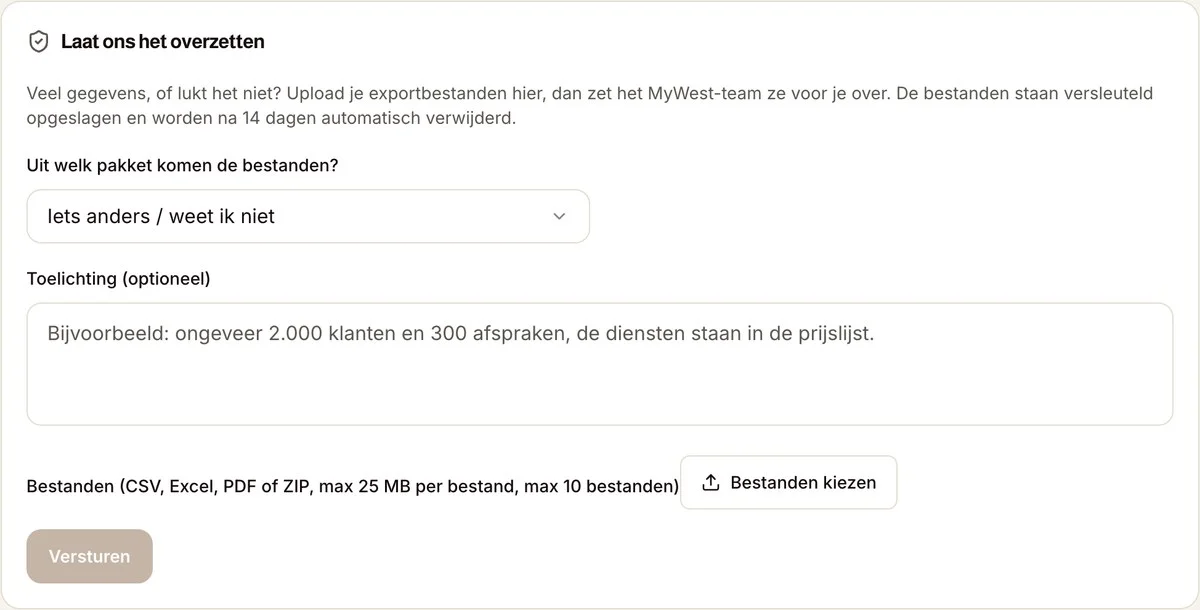Focus the Toelichting text area
The image size is (1200, 610).
coord(600,364)
